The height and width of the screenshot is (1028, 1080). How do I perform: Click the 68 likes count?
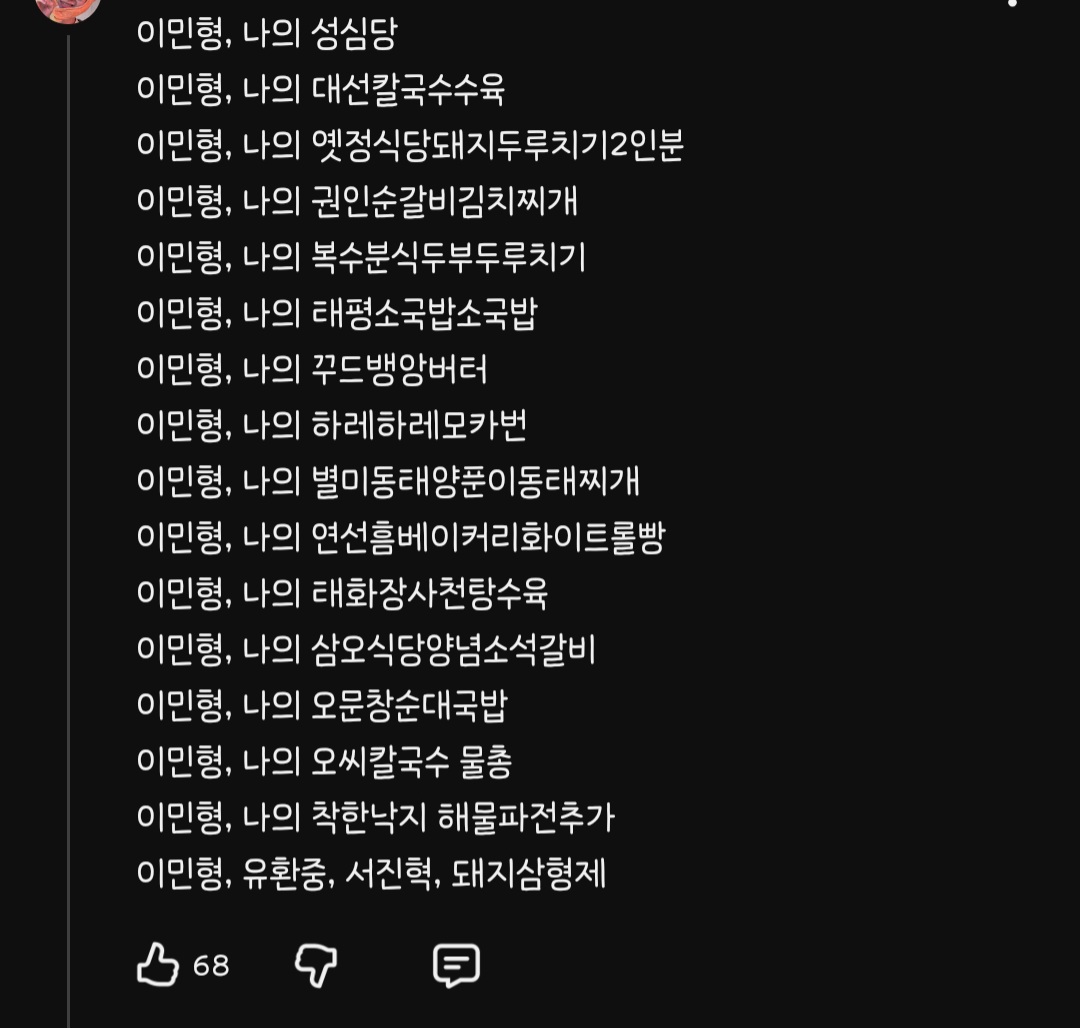(211, 966)
